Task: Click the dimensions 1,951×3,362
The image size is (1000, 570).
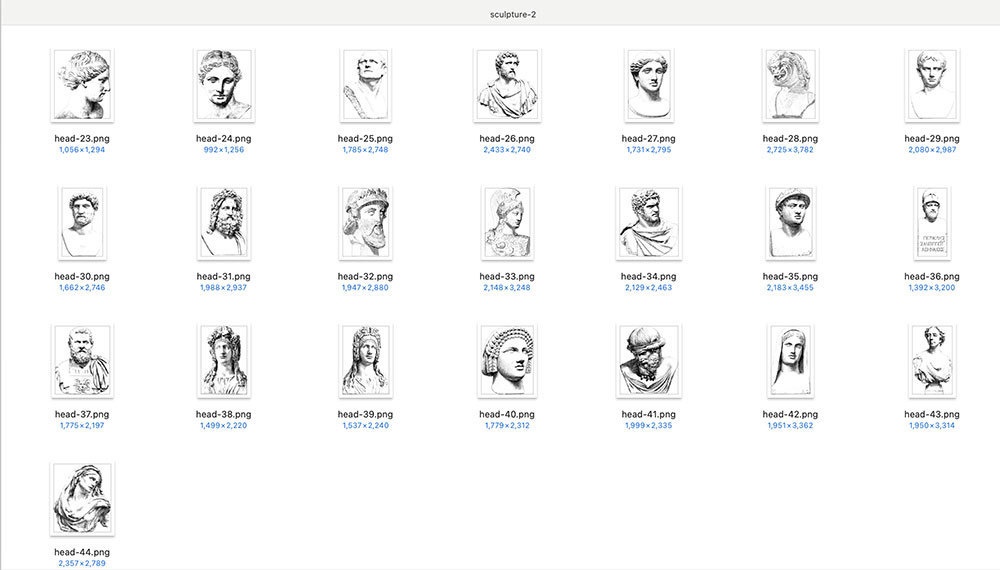Action: click(790, 425)
